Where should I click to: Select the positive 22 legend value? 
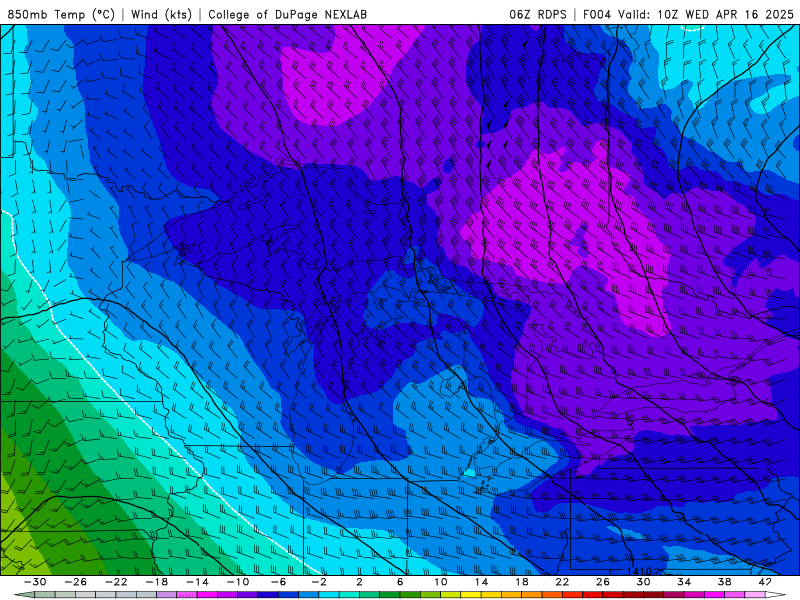point(562,582)
